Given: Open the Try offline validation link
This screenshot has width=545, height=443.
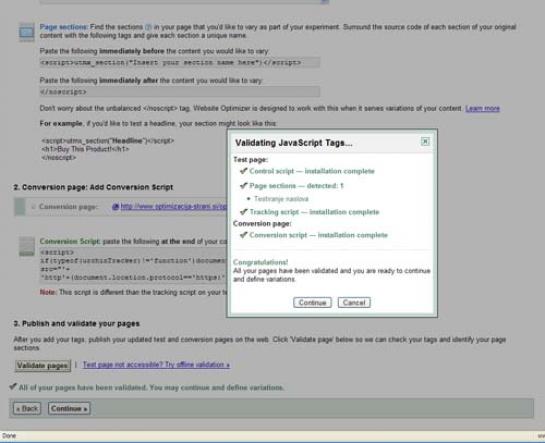Looking at the screenshot, I should click(156, 365).
